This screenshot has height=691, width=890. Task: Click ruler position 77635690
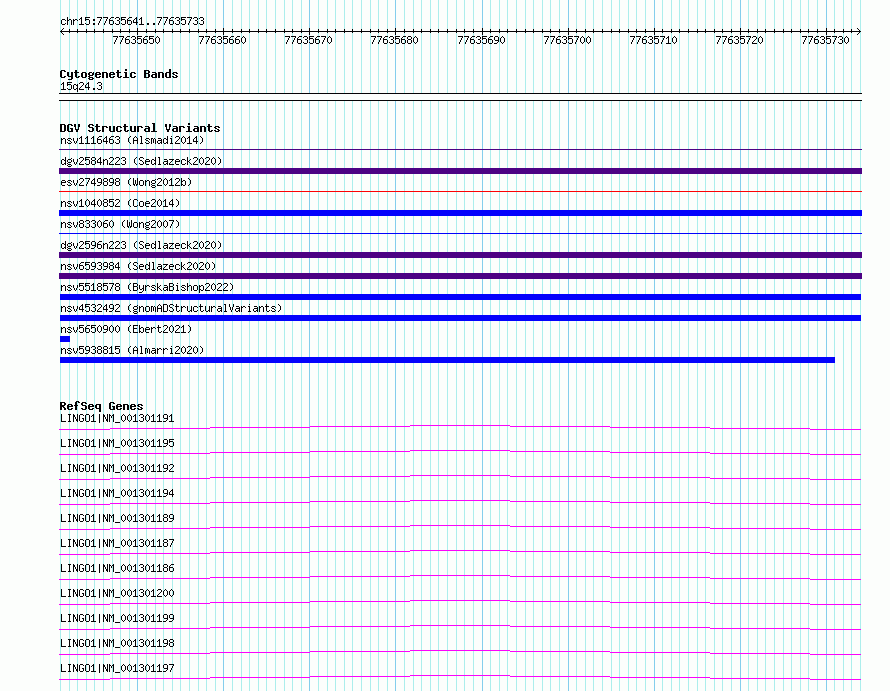tap(481, 40)
